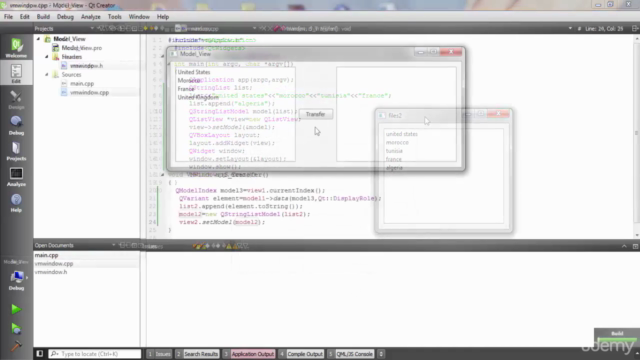The image size is (640, 360).
Task: Open the Design mode
Action: [x=16, y=100]
